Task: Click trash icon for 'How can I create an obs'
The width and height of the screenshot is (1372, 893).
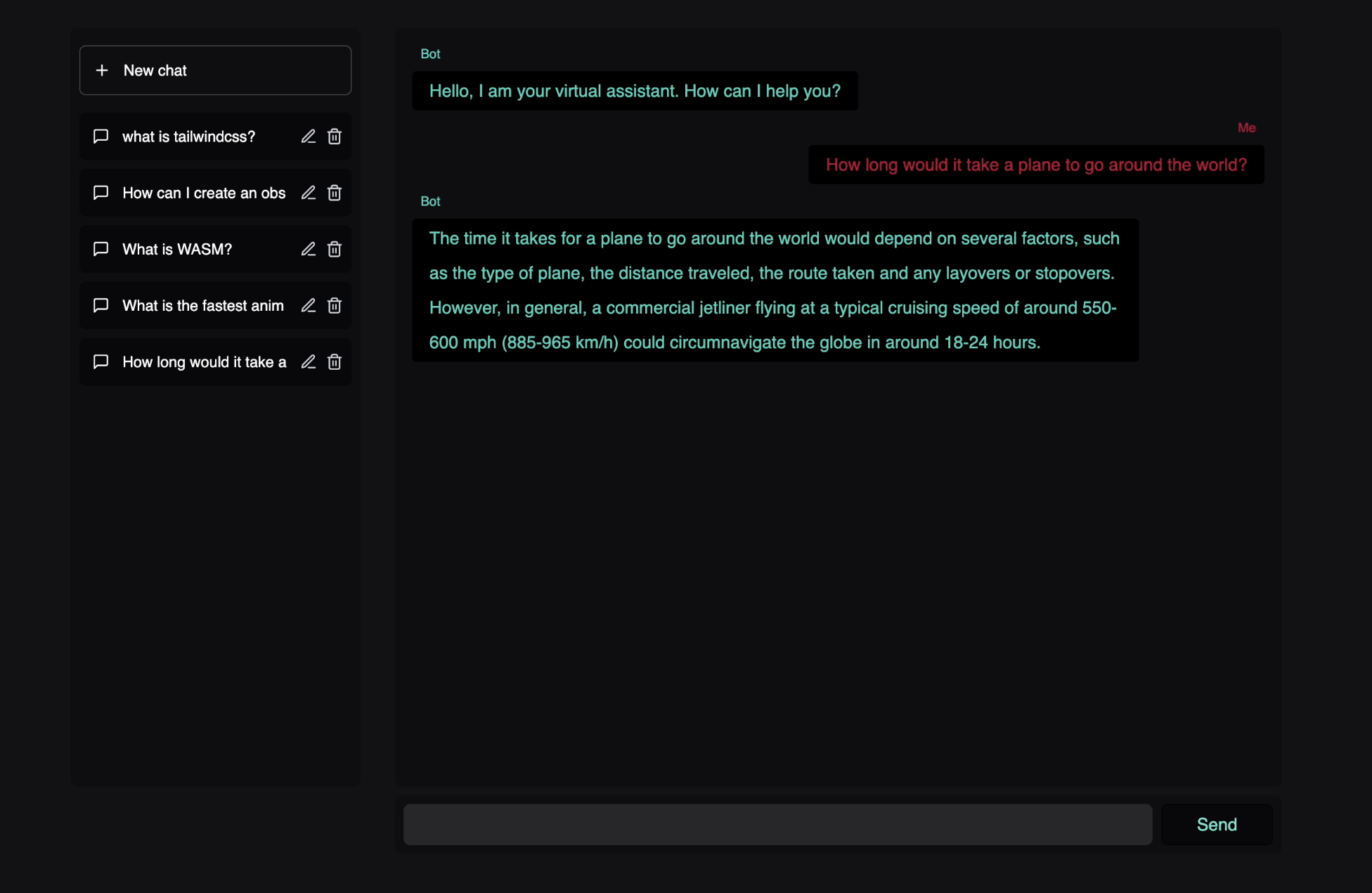Action: click(335, 193)
